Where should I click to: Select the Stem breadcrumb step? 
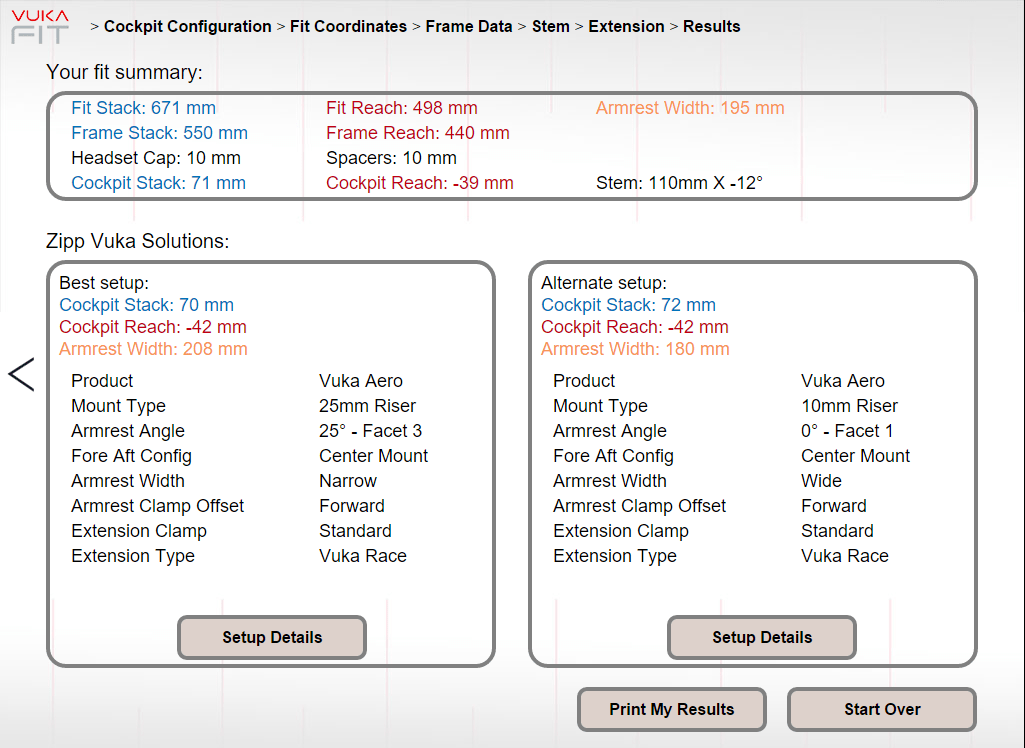(550, 26)
